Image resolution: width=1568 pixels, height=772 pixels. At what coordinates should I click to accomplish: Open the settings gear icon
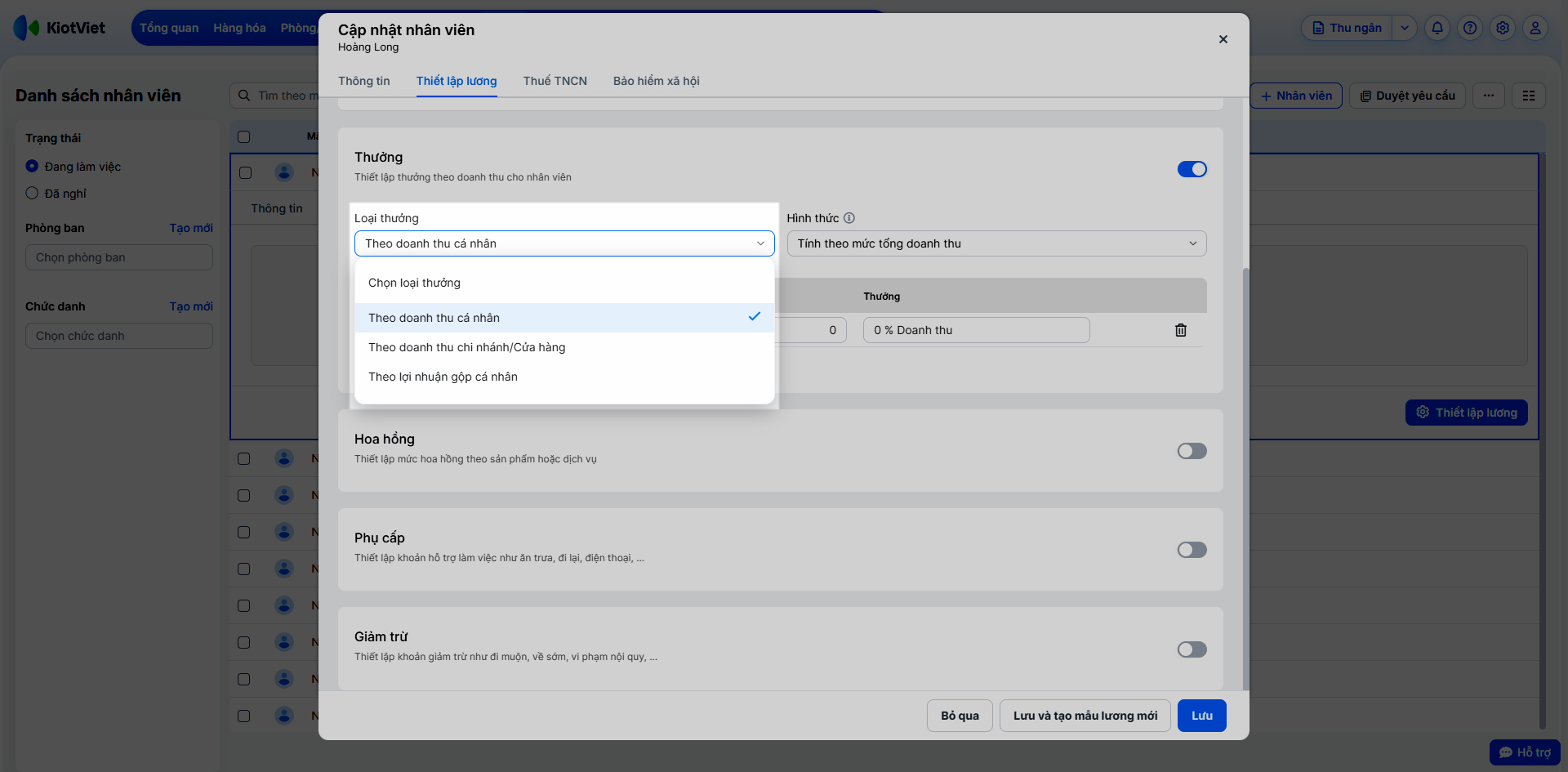[1503, 28]
